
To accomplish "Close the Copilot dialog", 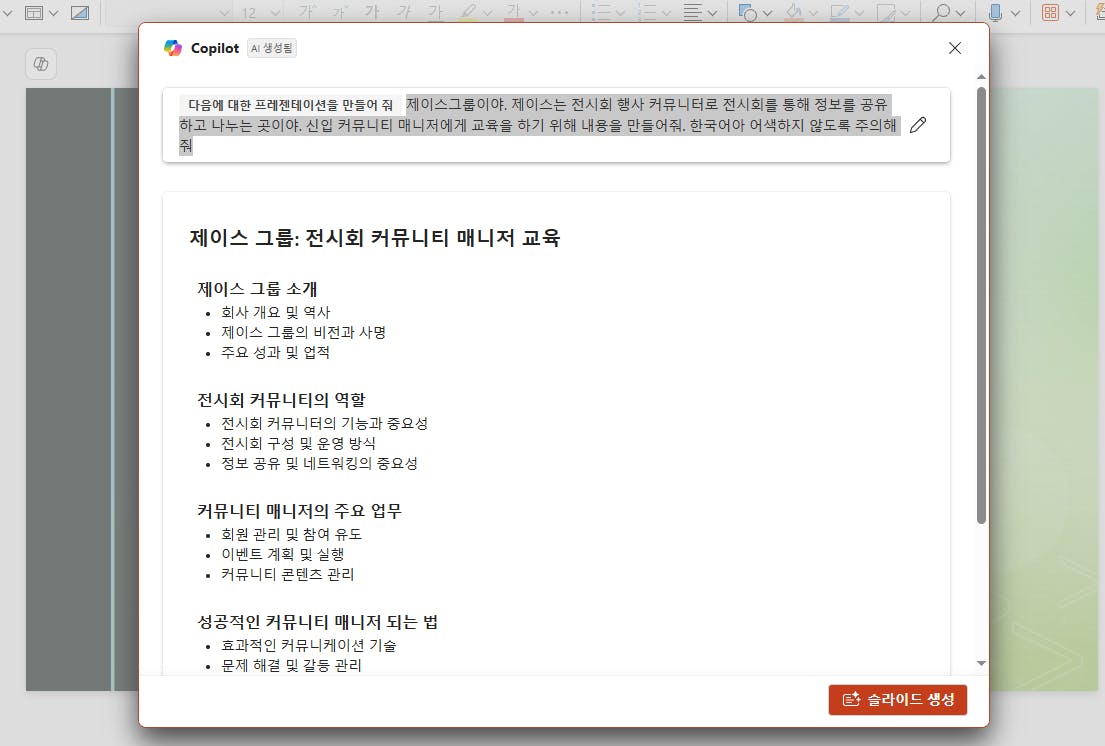I will 955,48.
